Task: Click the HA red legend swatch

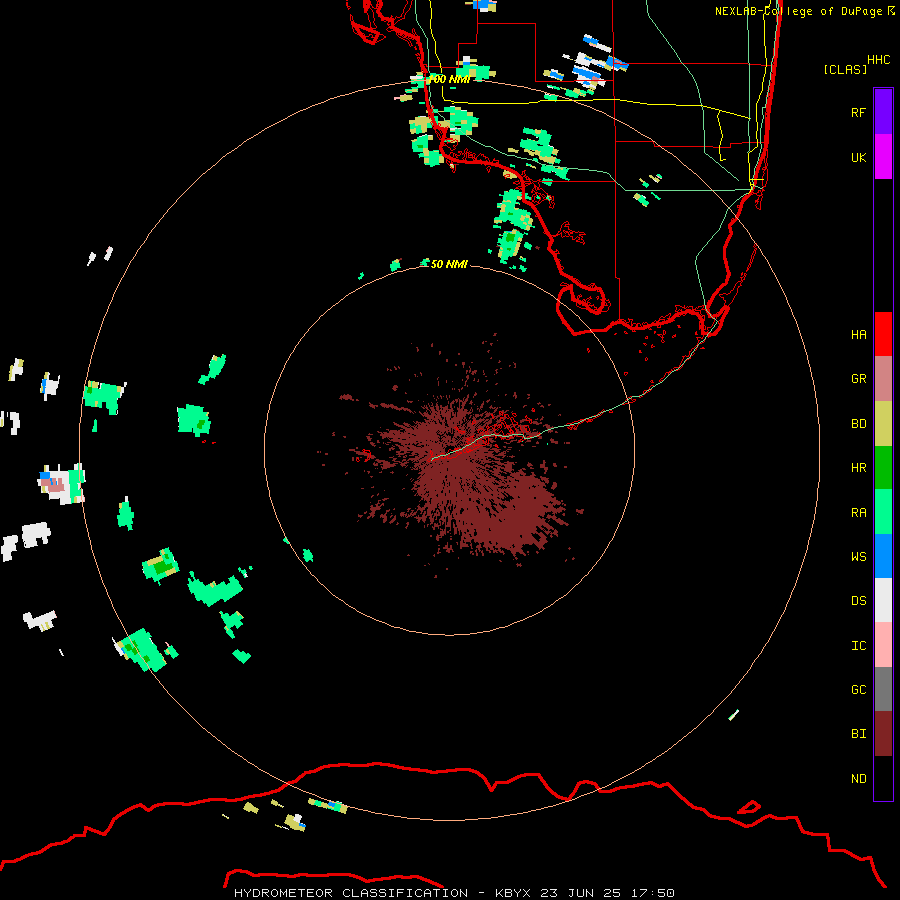Action: 883,334
